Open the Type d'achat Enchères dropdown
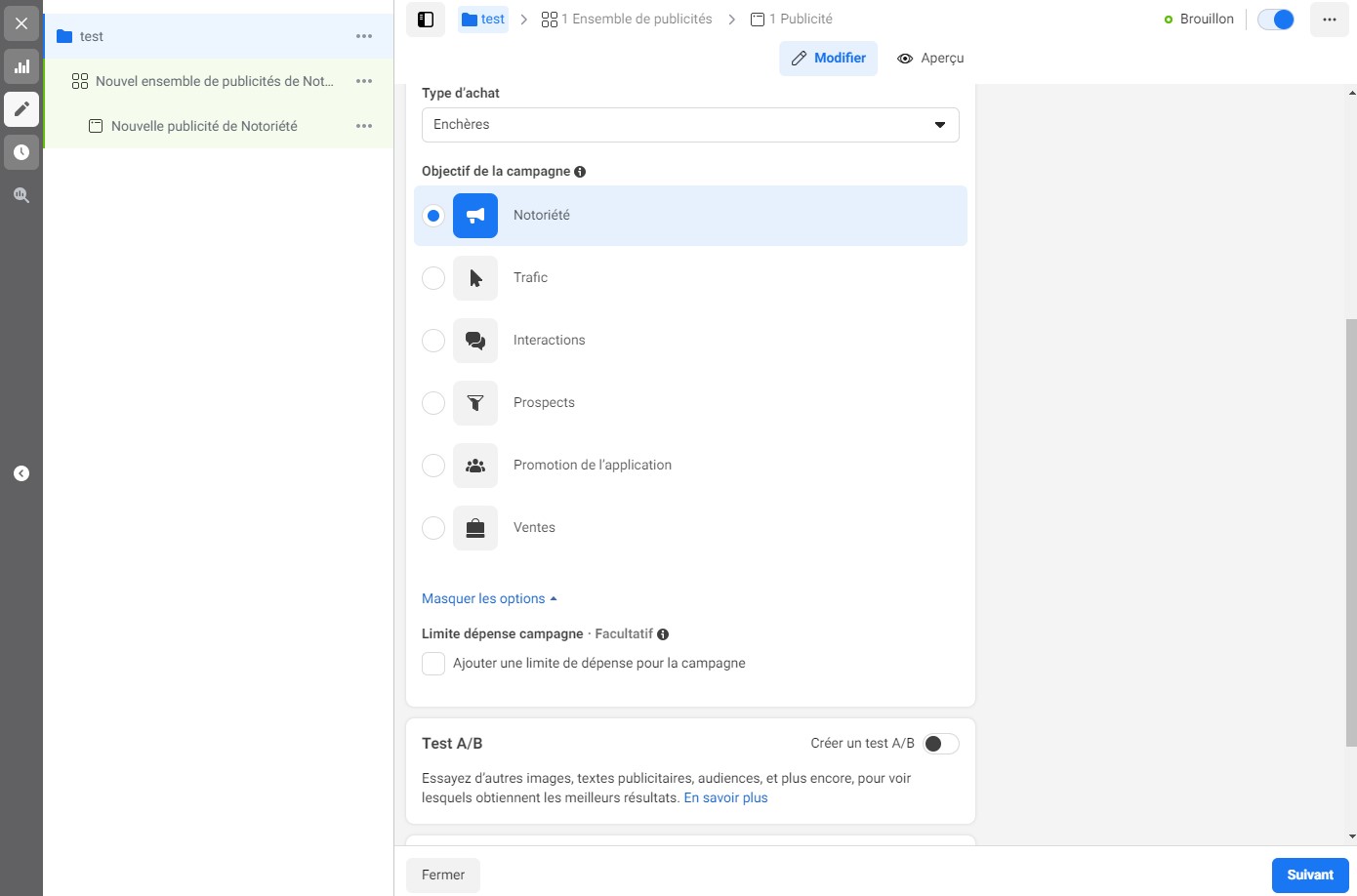 690,125
